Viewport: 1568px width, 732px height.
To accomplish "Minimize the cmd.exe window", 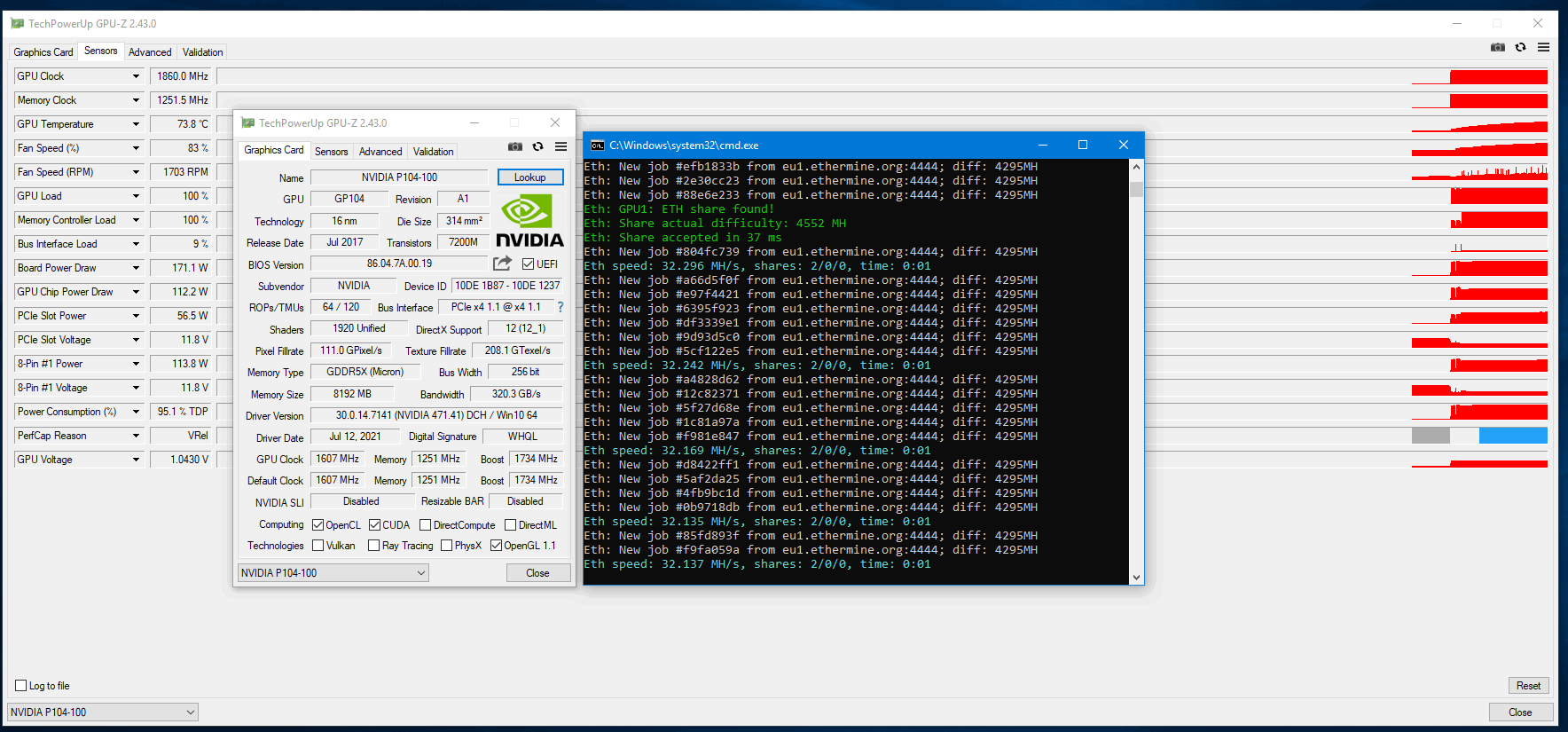I will (x=1043, y=145).
